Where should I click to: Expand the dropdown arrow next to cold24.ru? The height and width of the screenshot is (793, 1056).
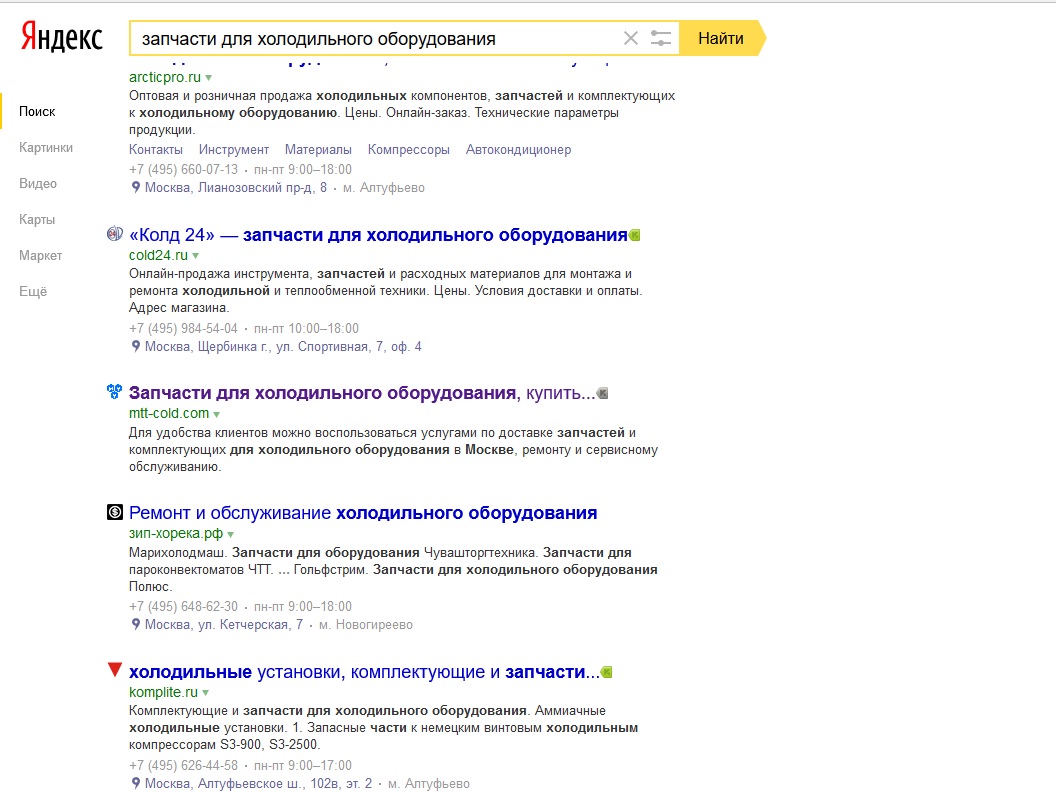(x=195, y=256)
